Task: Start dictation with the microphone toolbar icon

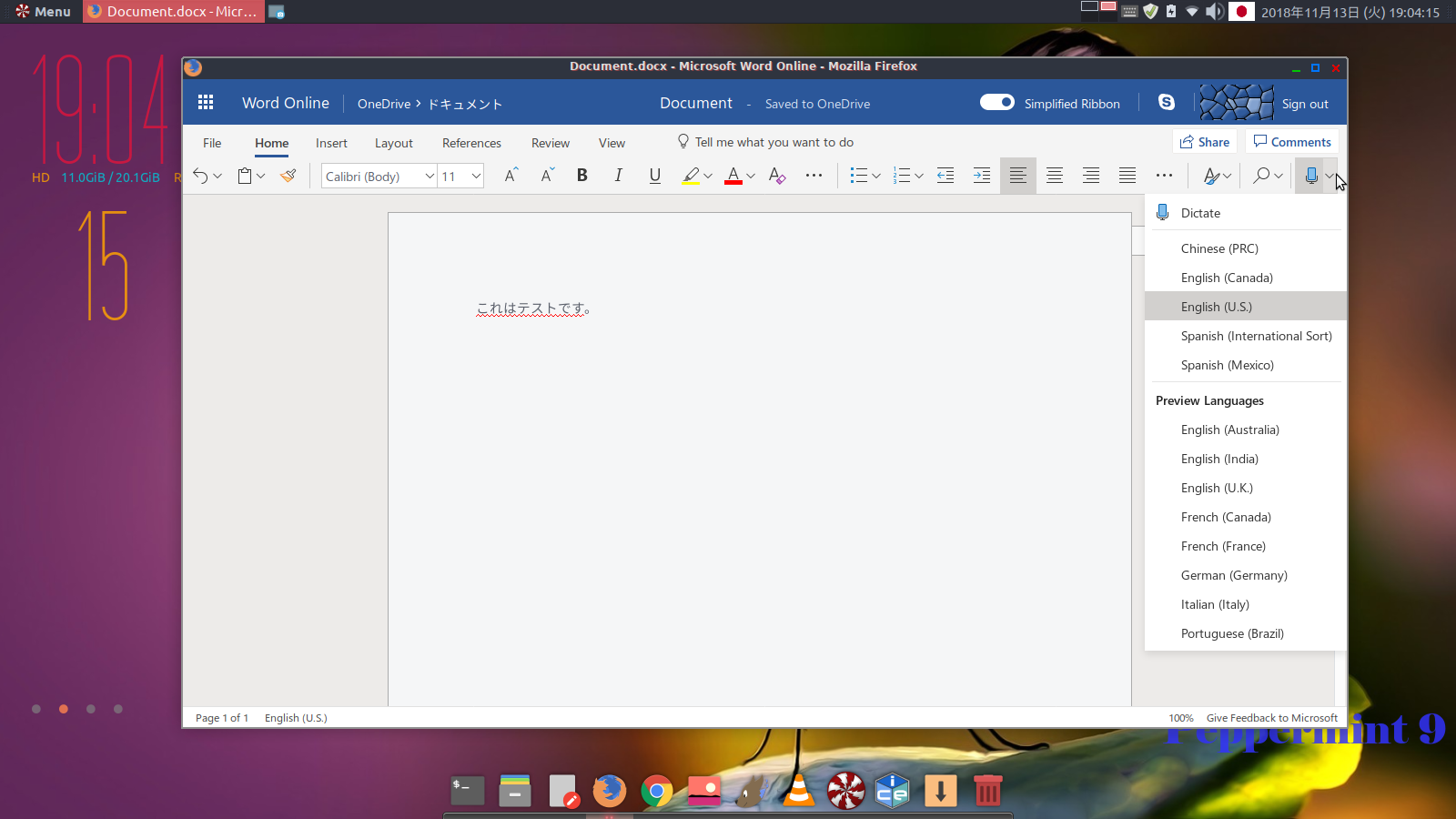Action: pyautogui.click(x=1311, y=176)
